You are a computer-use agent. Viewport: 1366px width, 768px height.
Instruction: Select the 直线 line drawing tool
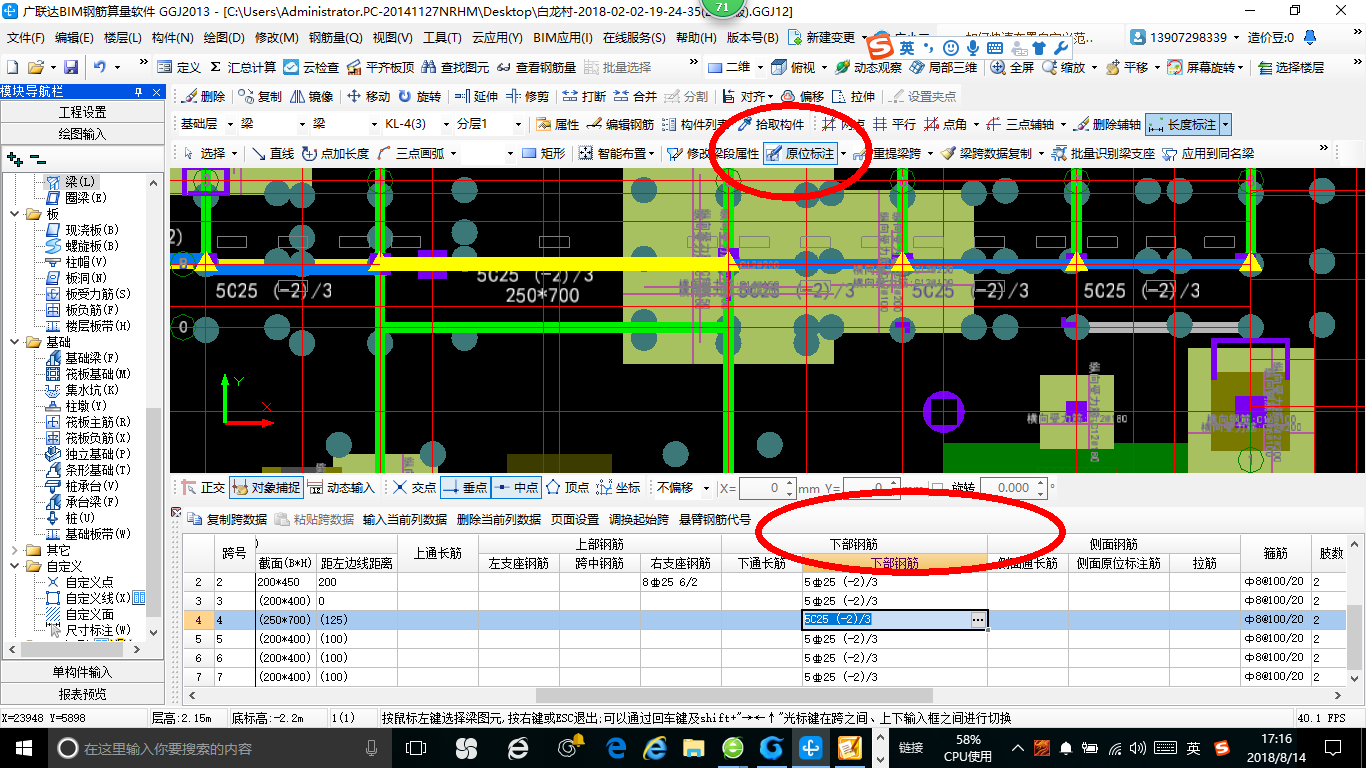tap(272, 154)
